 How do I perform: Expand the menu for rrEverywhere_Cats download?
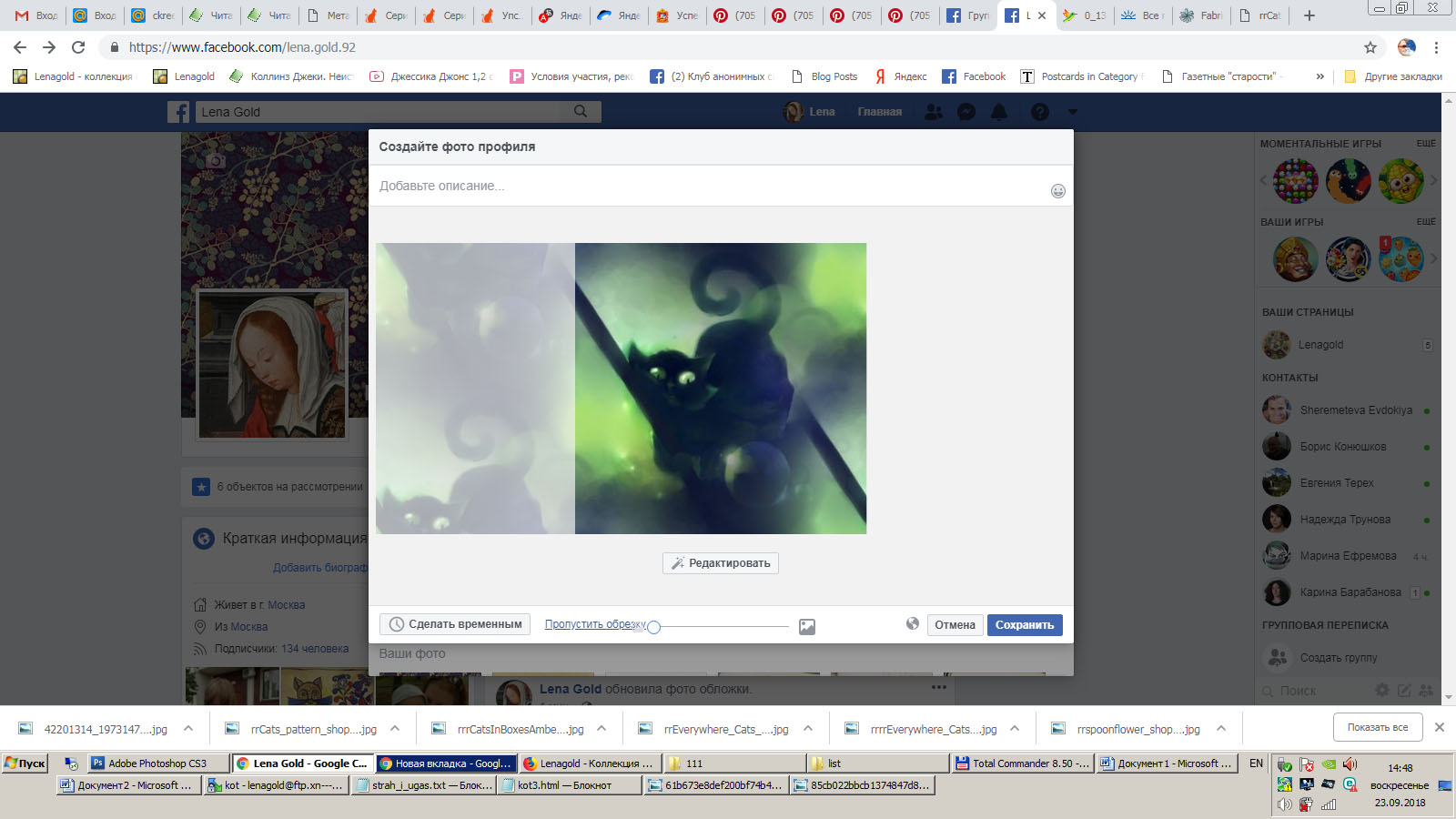(x=808, y=728)
